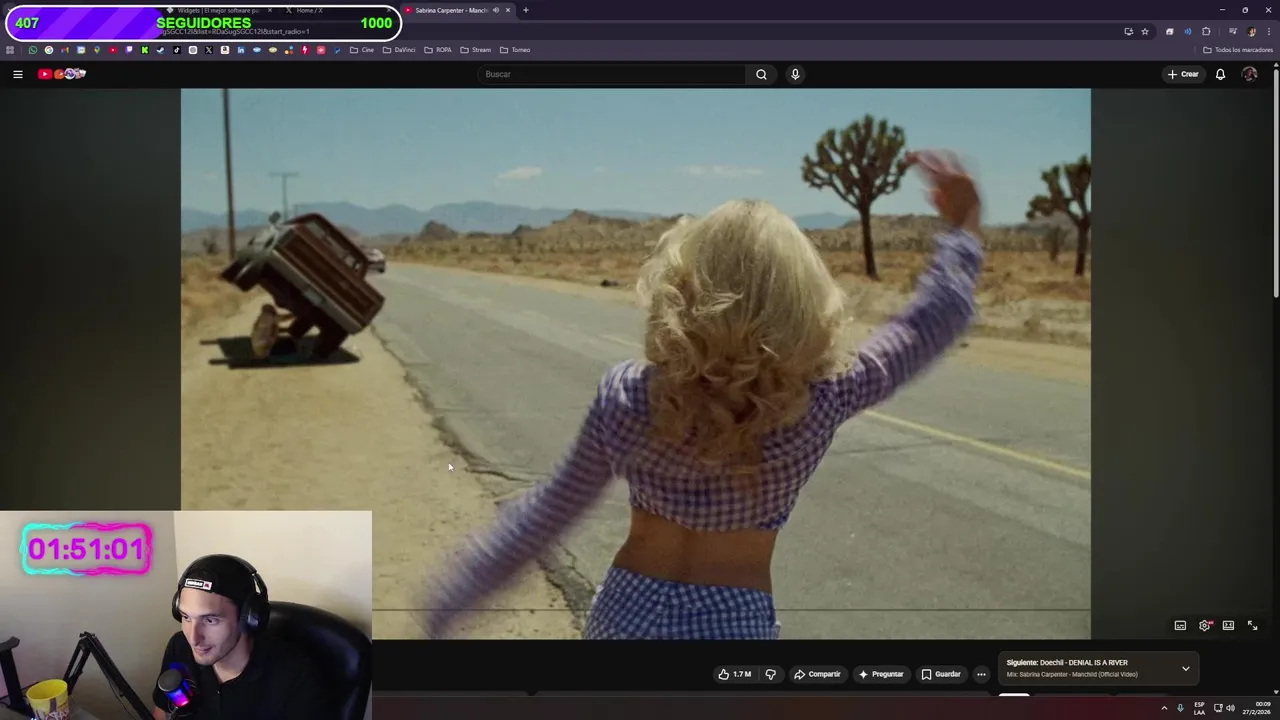Open the LinkedIn bookmark
1280x720 pixels.
[241, 50]
